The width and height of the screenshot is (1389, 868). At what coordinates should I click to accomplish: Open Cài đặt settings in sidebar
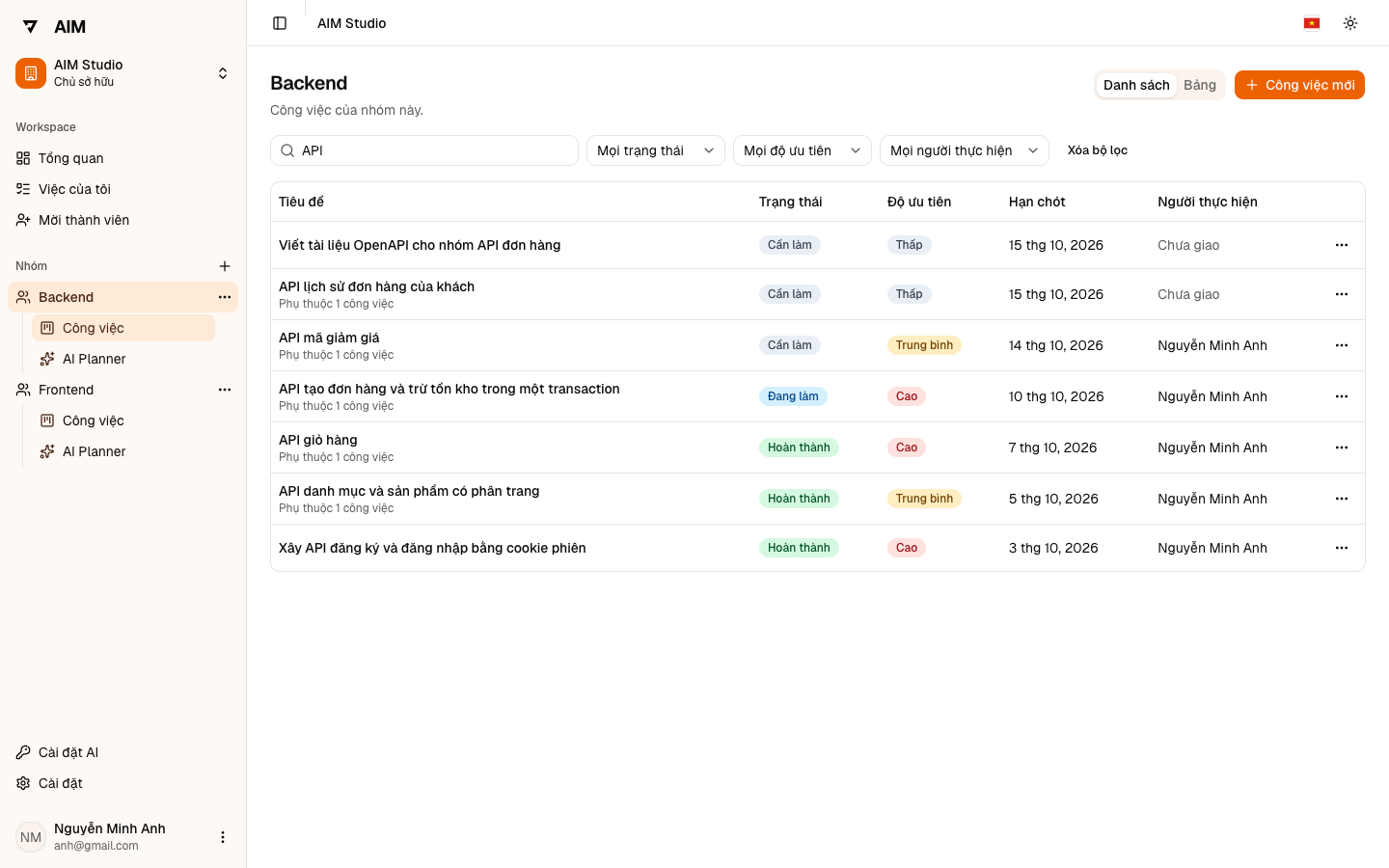(123, 783)
